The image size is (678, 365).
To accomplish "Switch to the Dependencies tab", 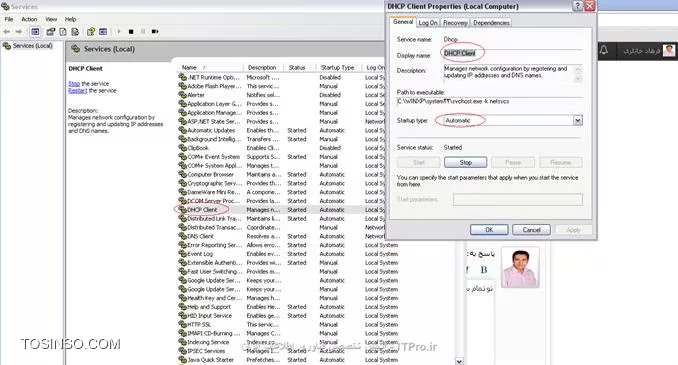I will pyautogui.click(x=491, y=22).
